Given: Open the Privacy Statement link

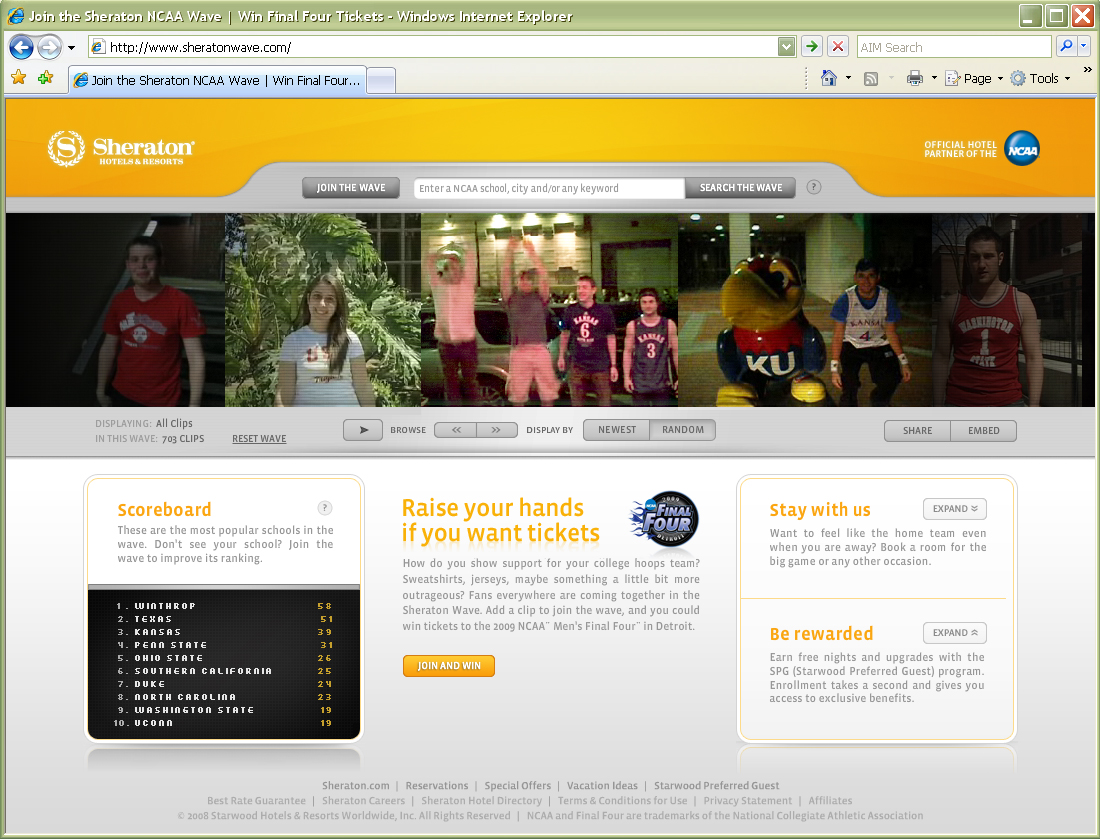Looking at the screenshot, I should pyautogui.click(x=748, y=800).
